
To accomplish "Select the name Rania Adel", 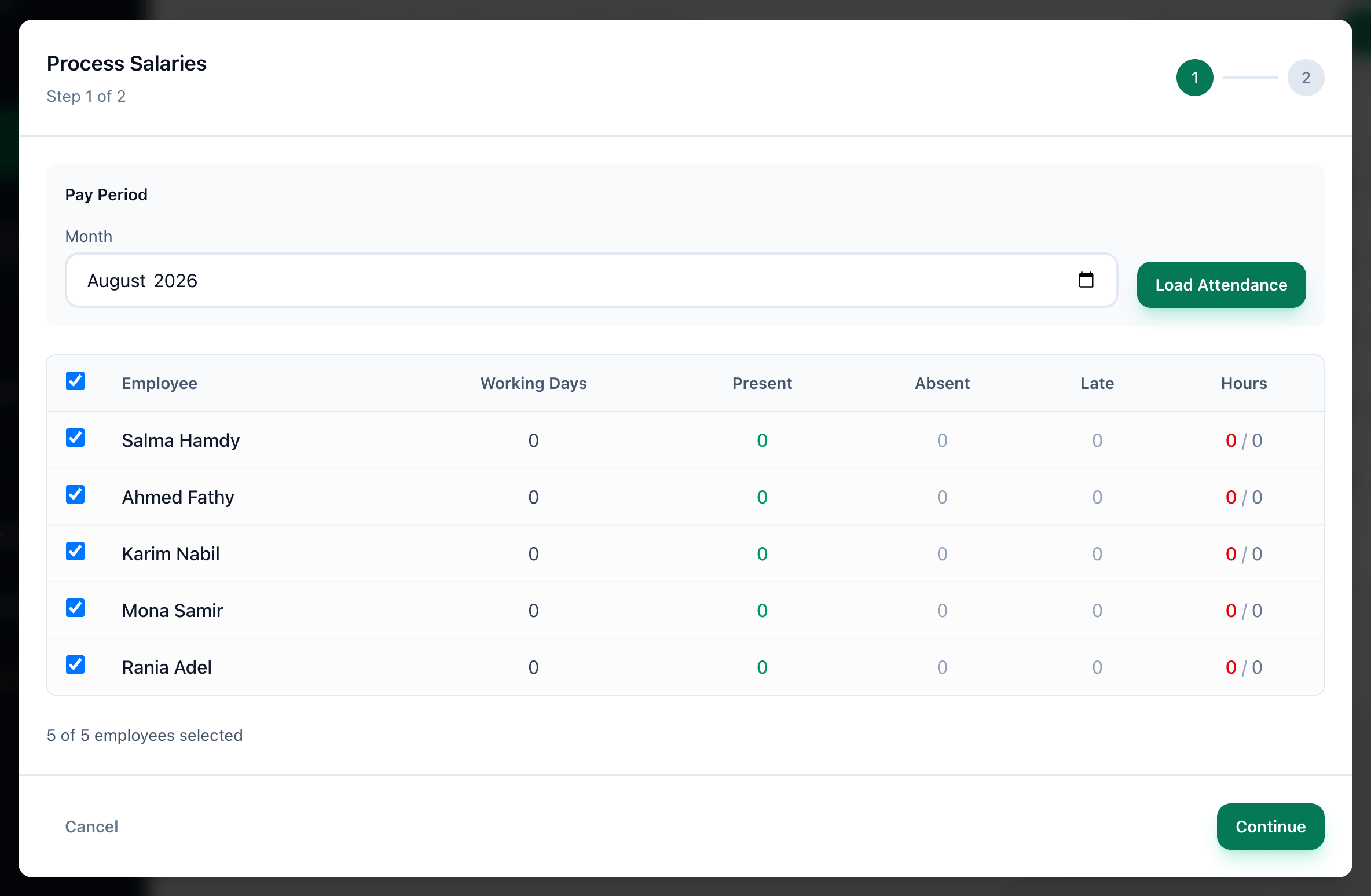I will pyautogui.click(x=167, y=667).
